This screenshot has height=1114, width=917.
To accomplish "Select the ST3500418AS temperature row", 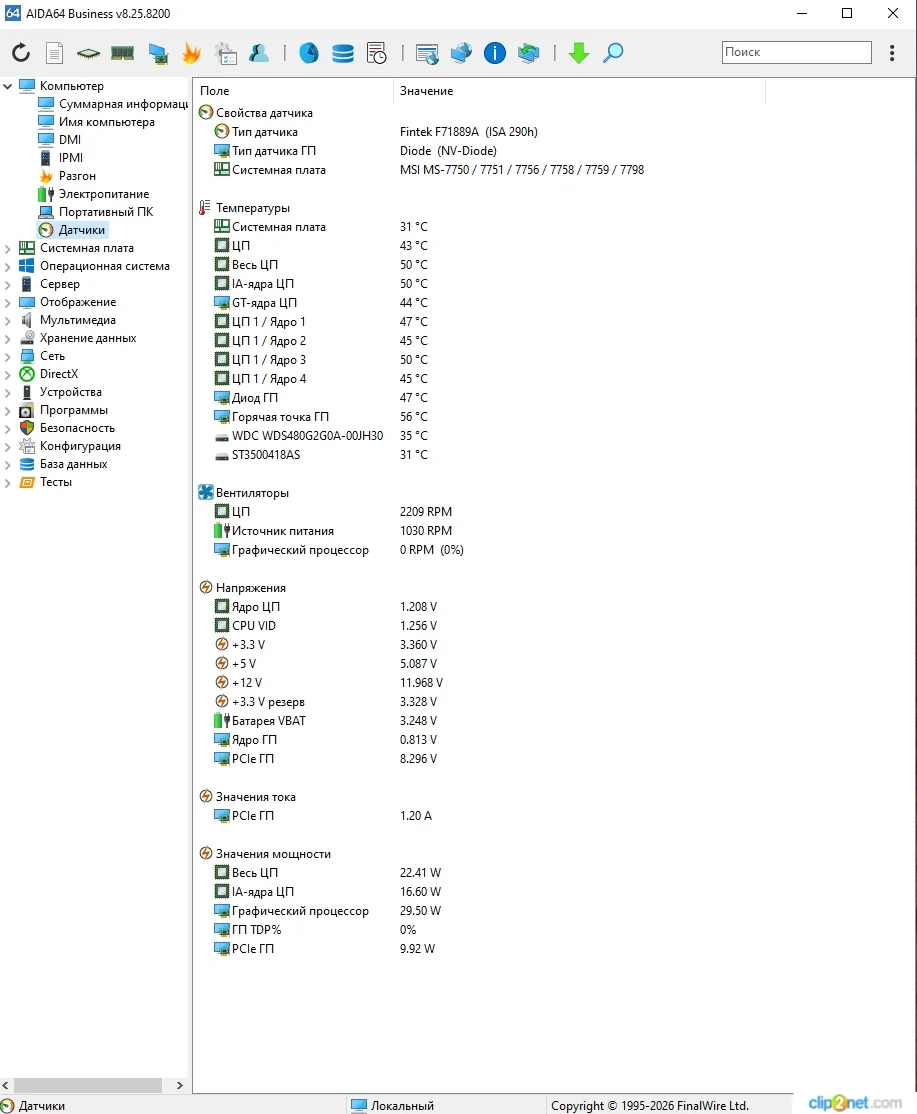I will point(321,455).
